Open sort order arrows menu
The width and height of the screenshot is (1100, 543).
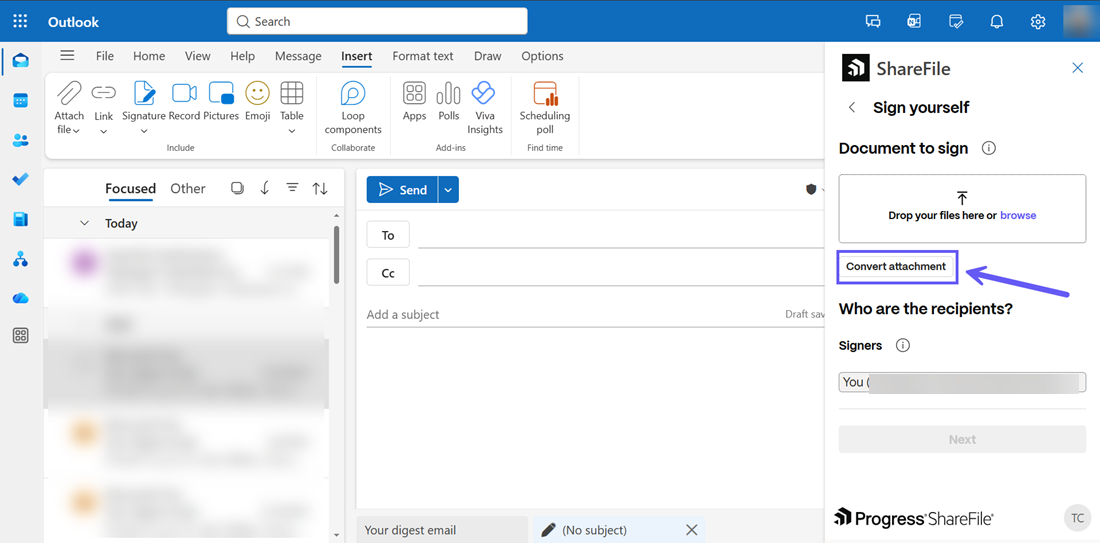click(x=320, y=188)
